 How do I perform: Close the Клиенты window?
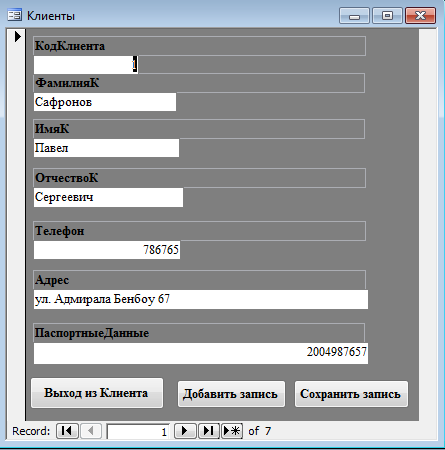coord(420,16)
